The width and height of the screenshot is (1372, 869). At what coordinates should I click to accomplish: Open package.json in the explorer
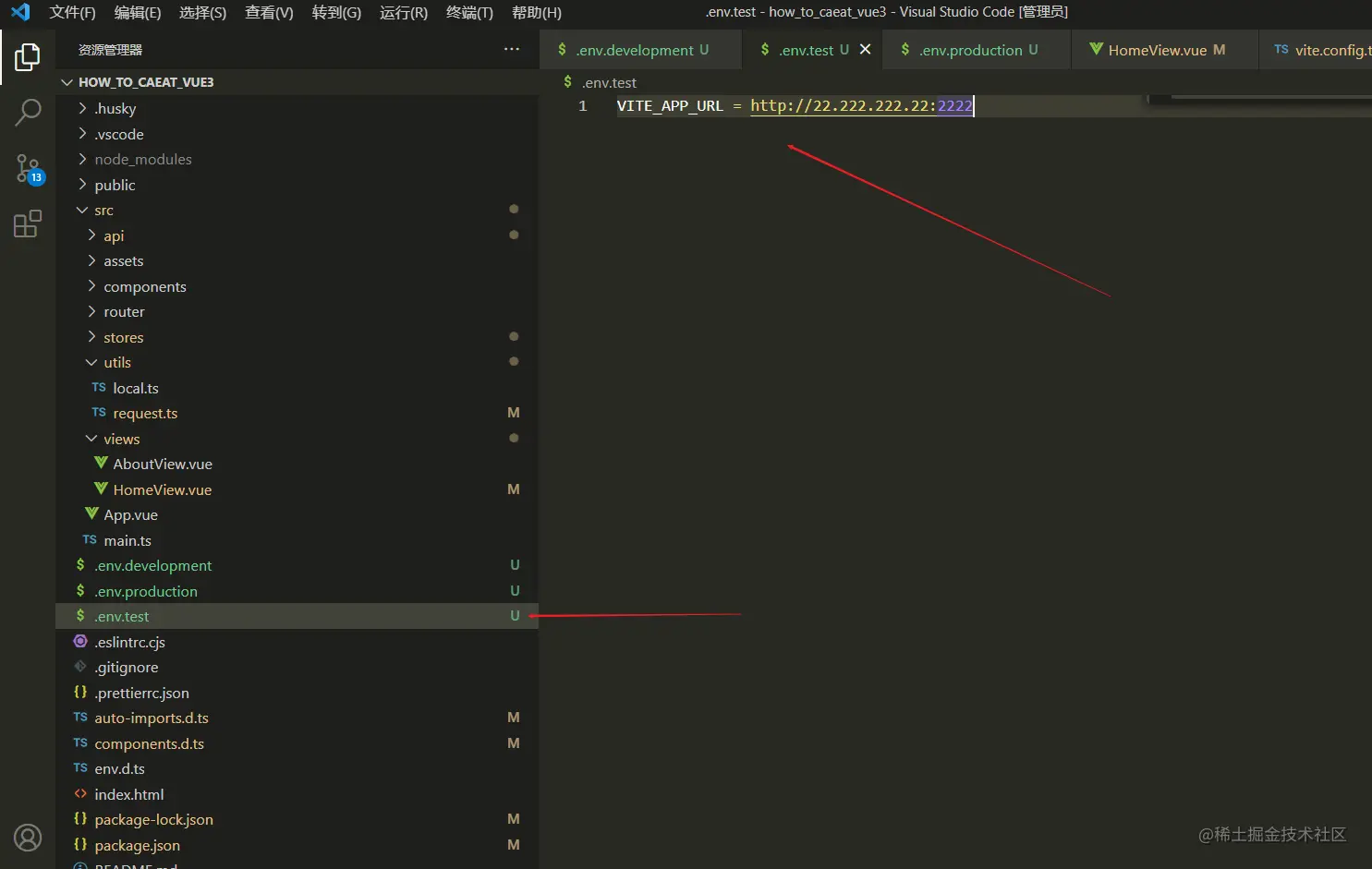297,845
